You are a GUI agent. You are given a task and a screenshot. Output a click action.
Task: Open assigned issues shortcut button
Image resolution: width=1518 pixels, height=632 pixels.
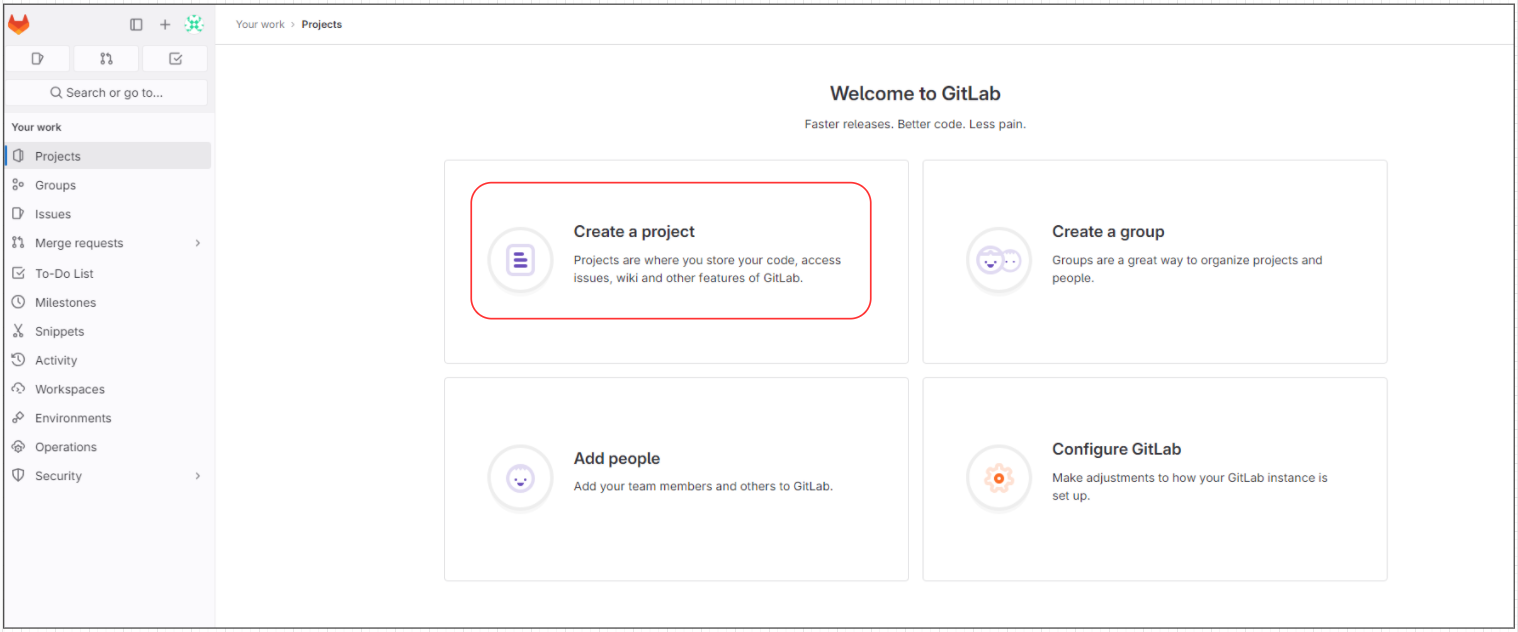[38, 59]
